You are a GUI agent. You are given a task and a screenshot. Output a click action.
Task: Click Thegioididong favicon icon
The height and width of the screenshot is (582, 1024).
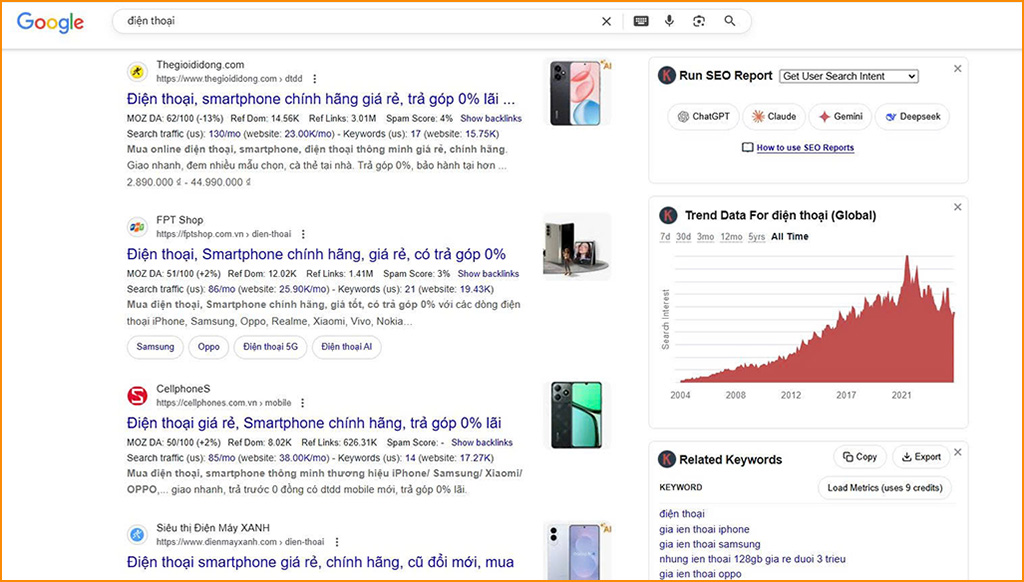point(136,71)
